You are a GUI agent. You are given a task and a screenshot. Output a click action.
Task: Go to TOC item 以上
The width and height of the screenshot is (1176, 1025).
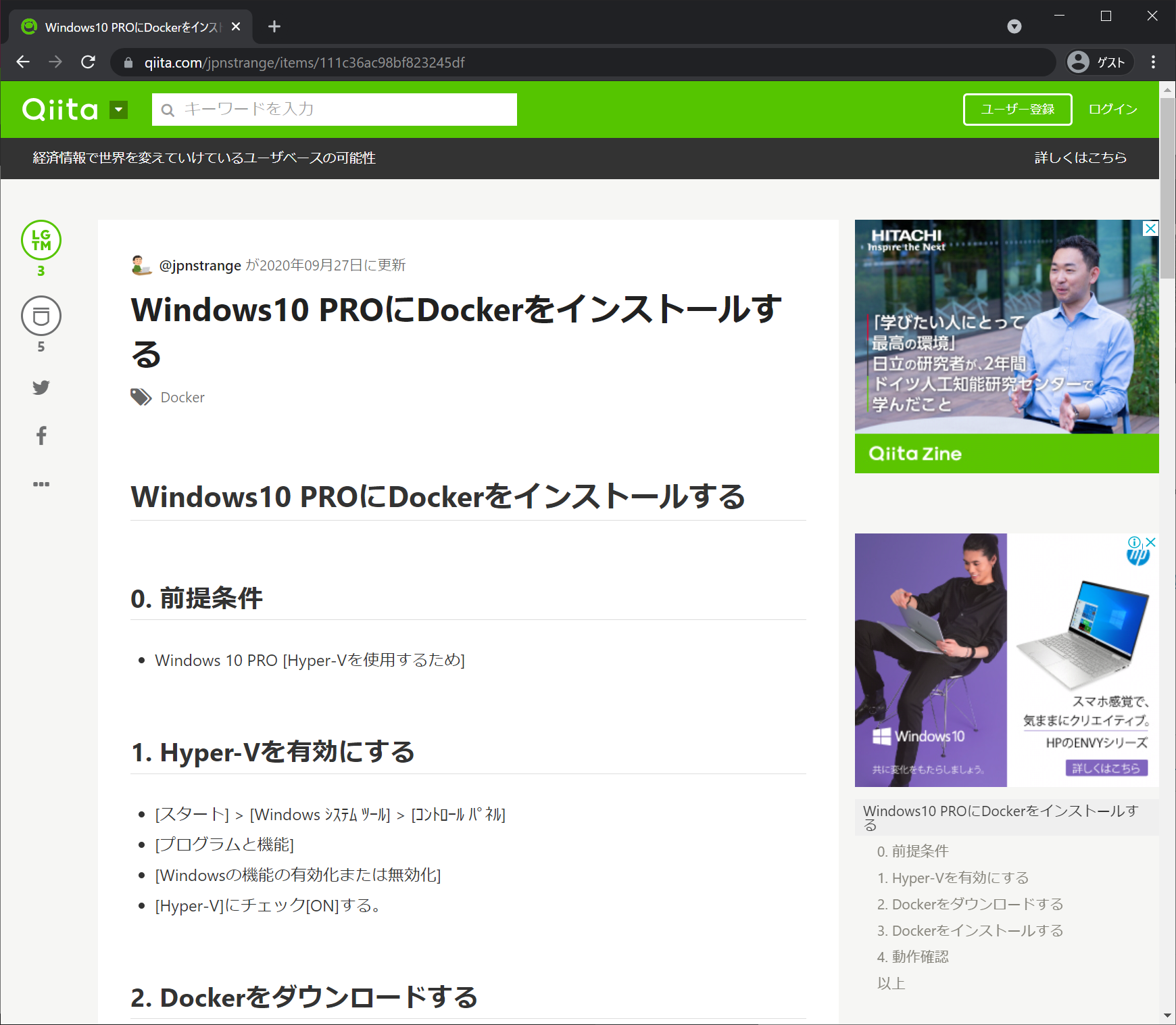pyautogui.click(x=891, y=983)
